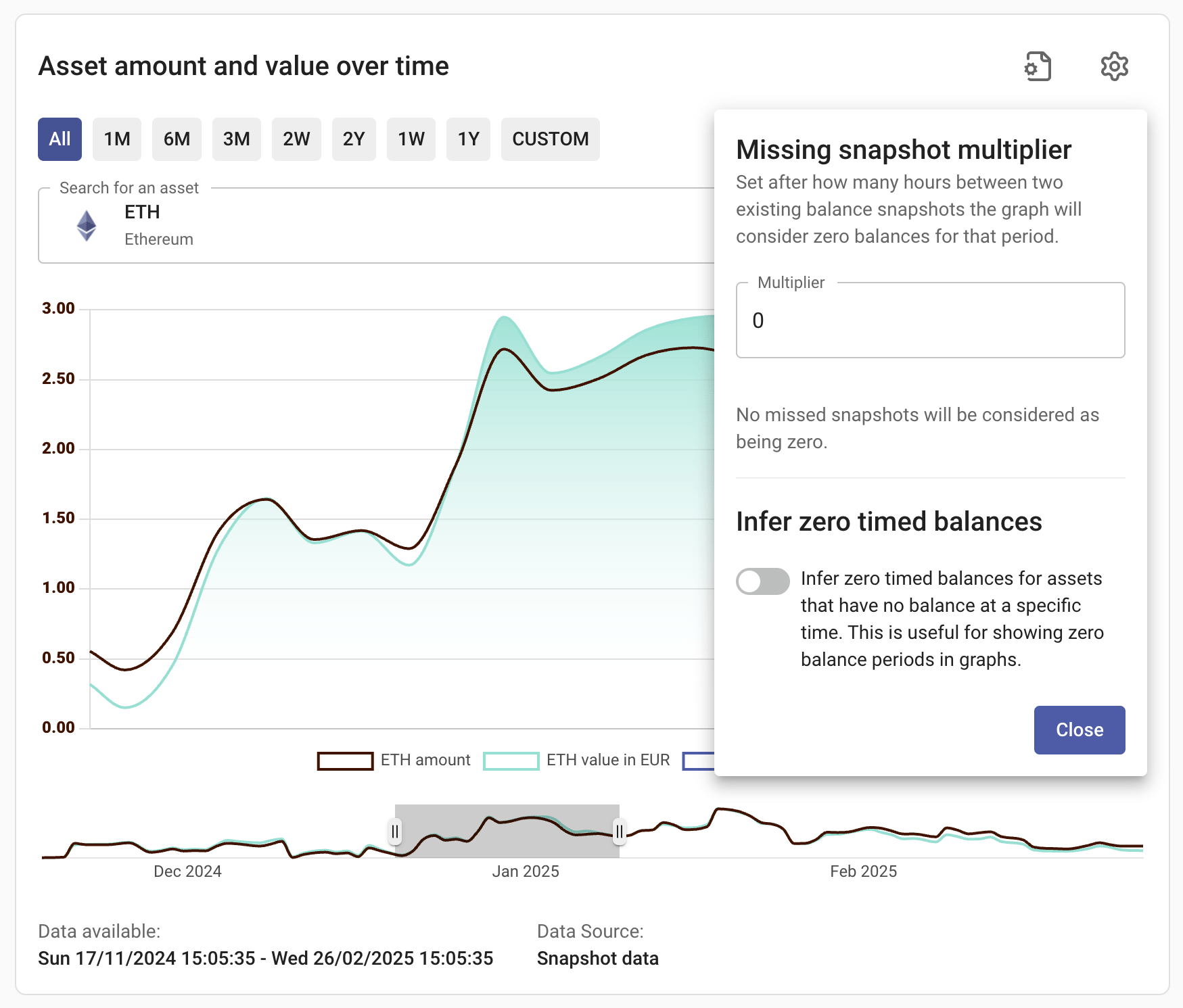Click the Dec 2024 label on timeline

pyautogui.click(x=187, y=871)
